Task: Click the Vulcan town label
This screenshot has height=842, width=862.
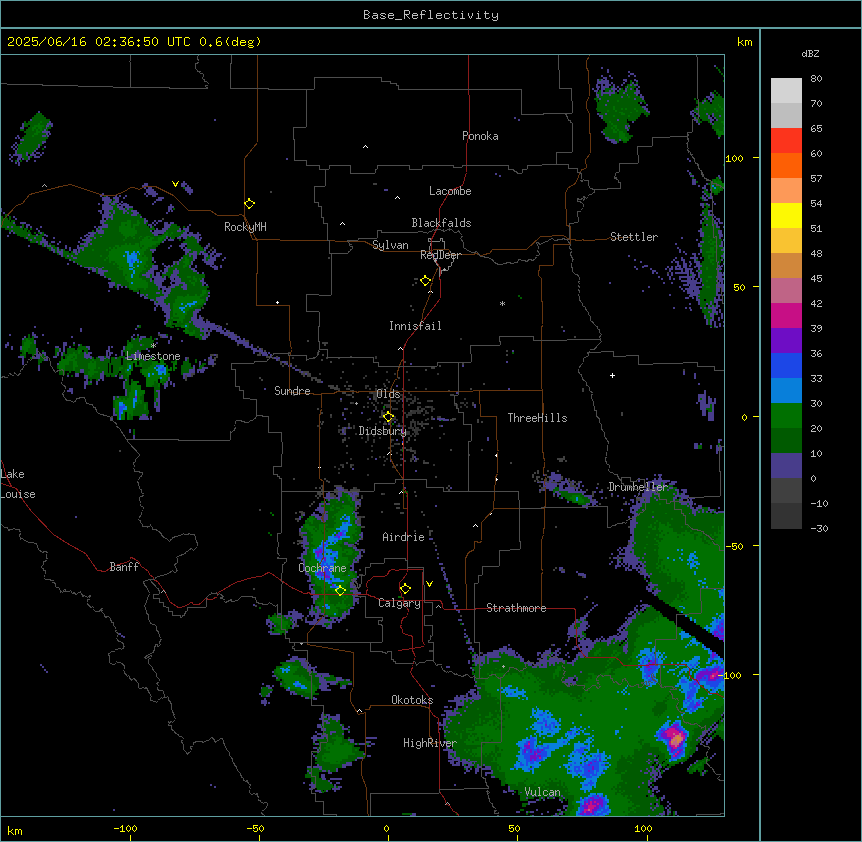Action: [x=543, y=792]
